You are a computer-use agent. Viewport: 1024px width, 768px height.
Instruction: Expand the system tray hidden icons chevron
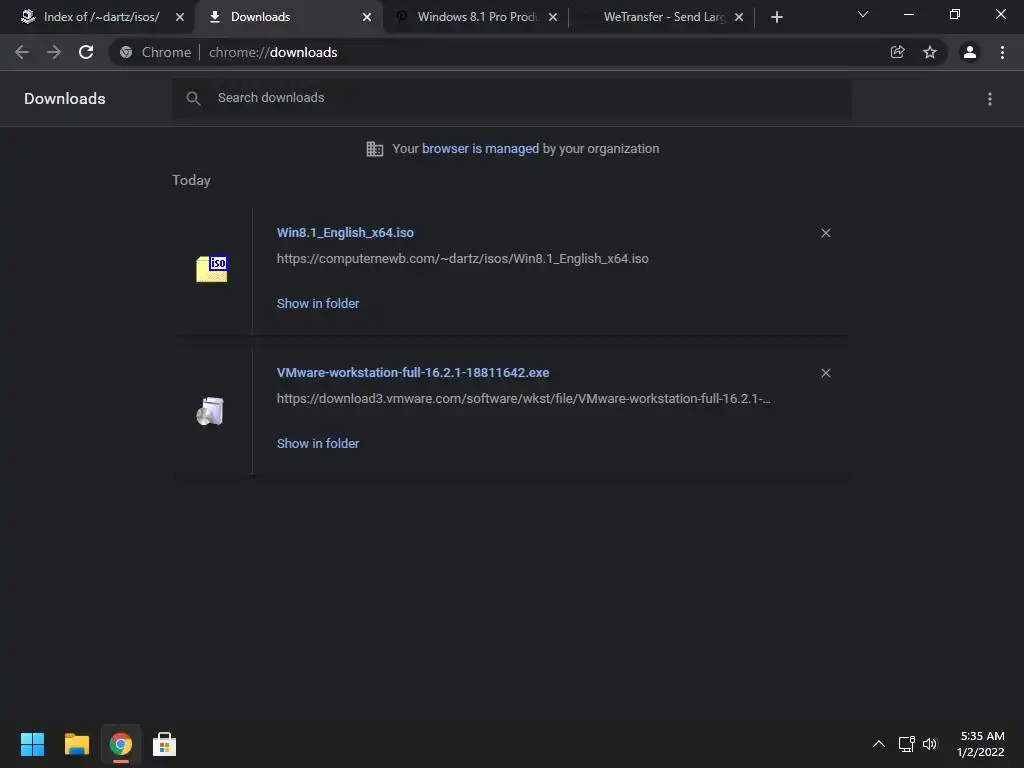[879, 744]
